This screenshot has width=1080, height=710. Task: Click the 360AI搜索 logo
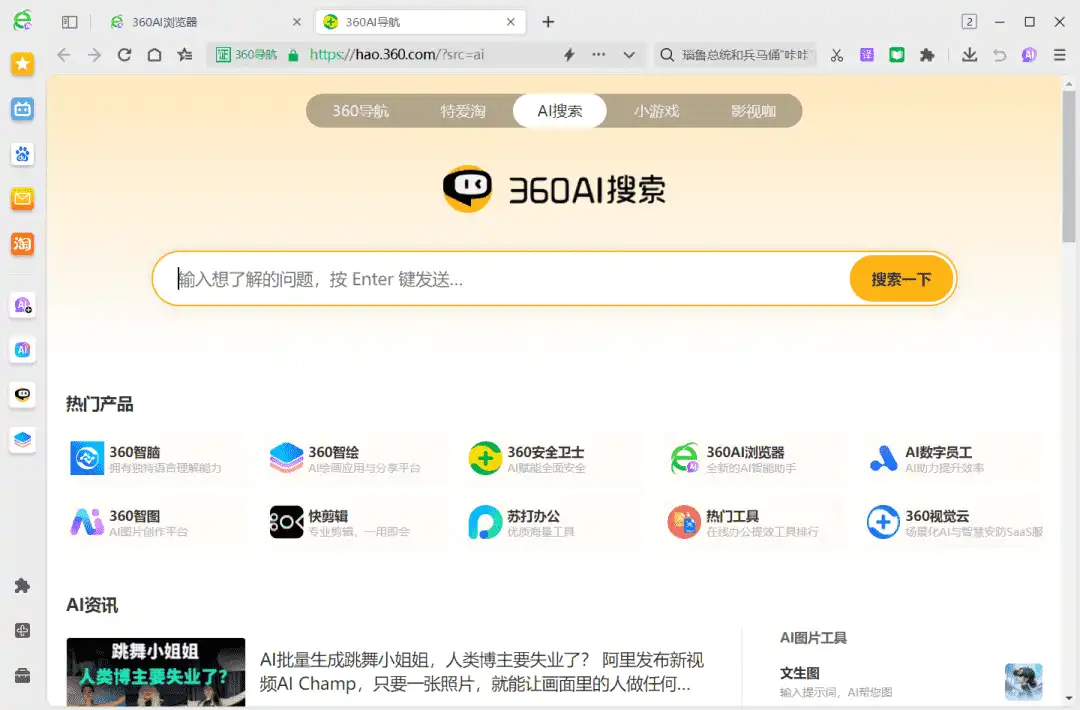point(554,189)
